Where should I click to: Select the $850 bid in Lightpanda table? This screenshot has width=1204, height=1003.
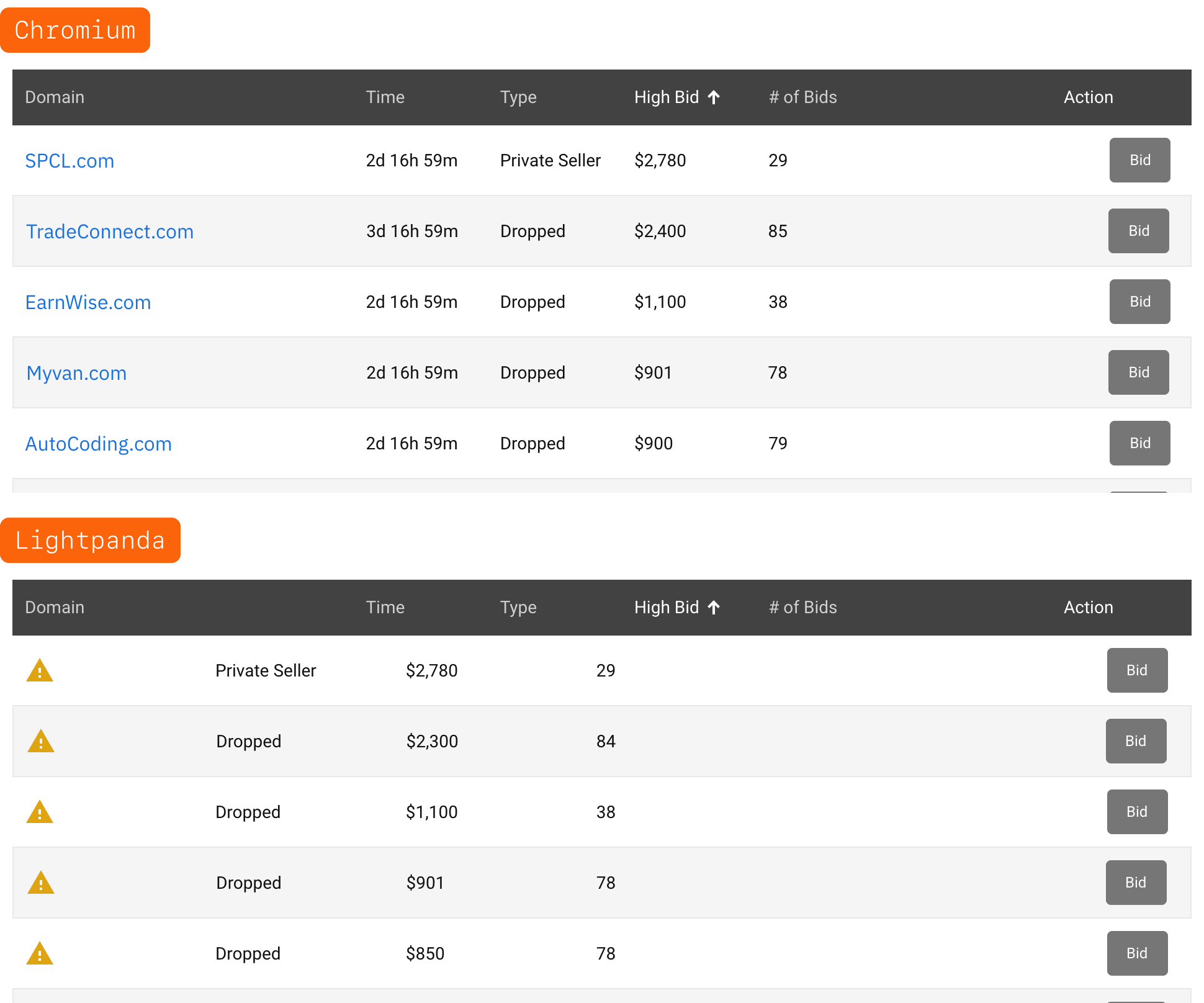(425, 953)
